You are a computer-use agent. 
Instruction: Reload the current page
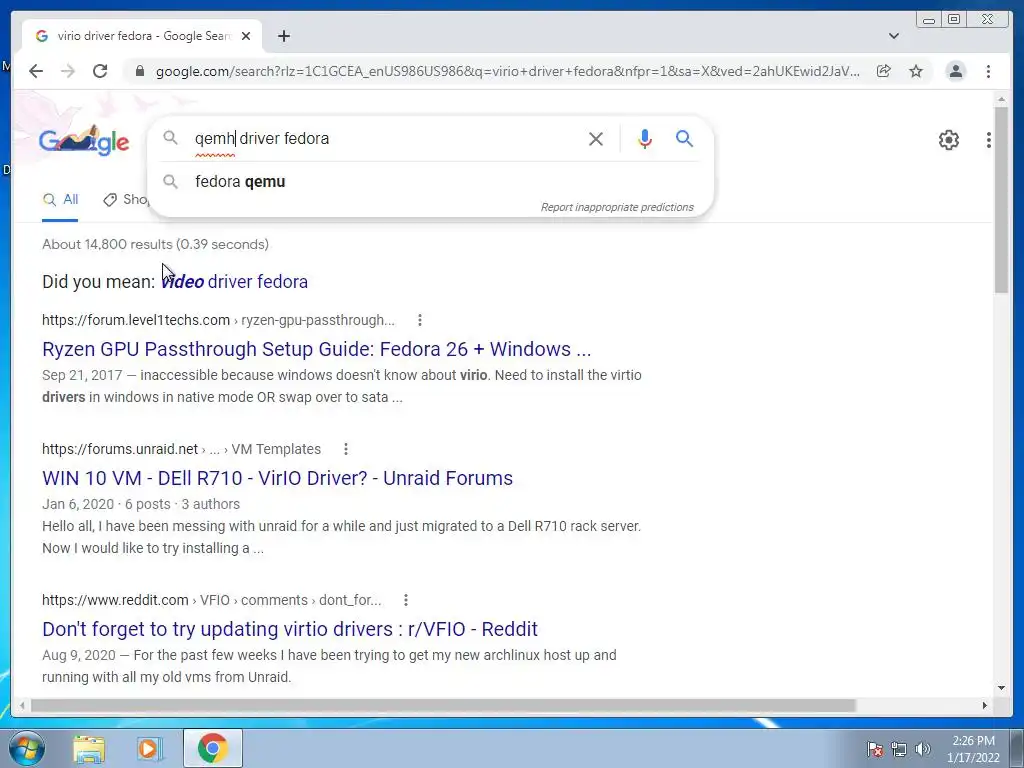(100, 71)
